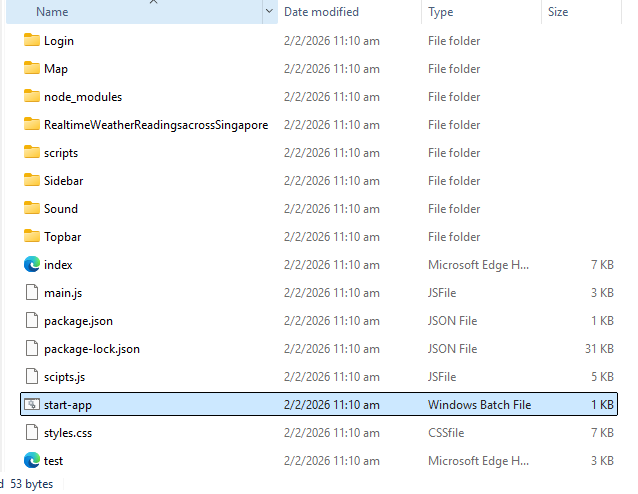Click the Edge icon beside index

tap(32, 264)
